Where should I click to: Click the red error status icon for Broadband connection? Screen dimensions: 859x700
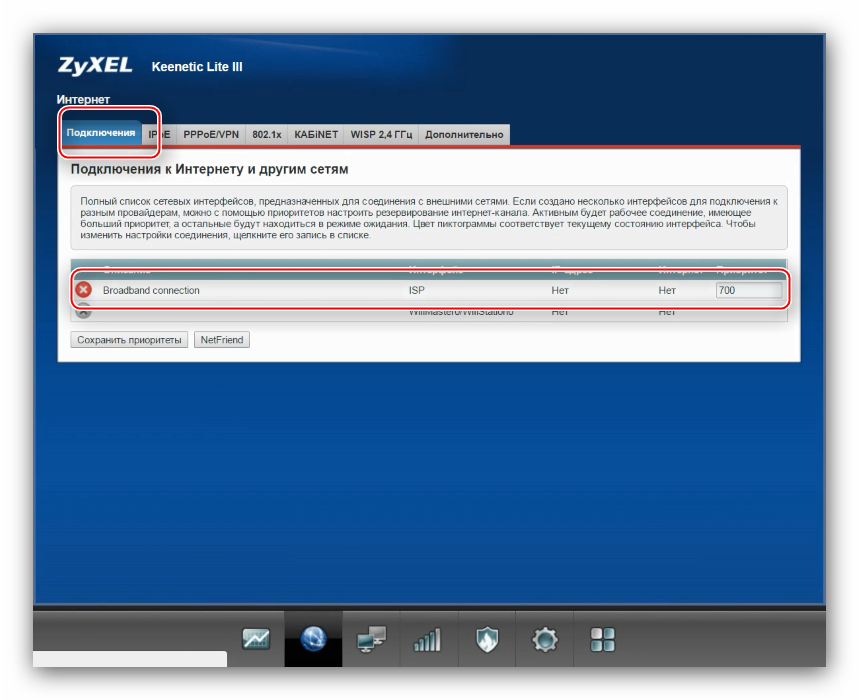(x=83, y=290)
